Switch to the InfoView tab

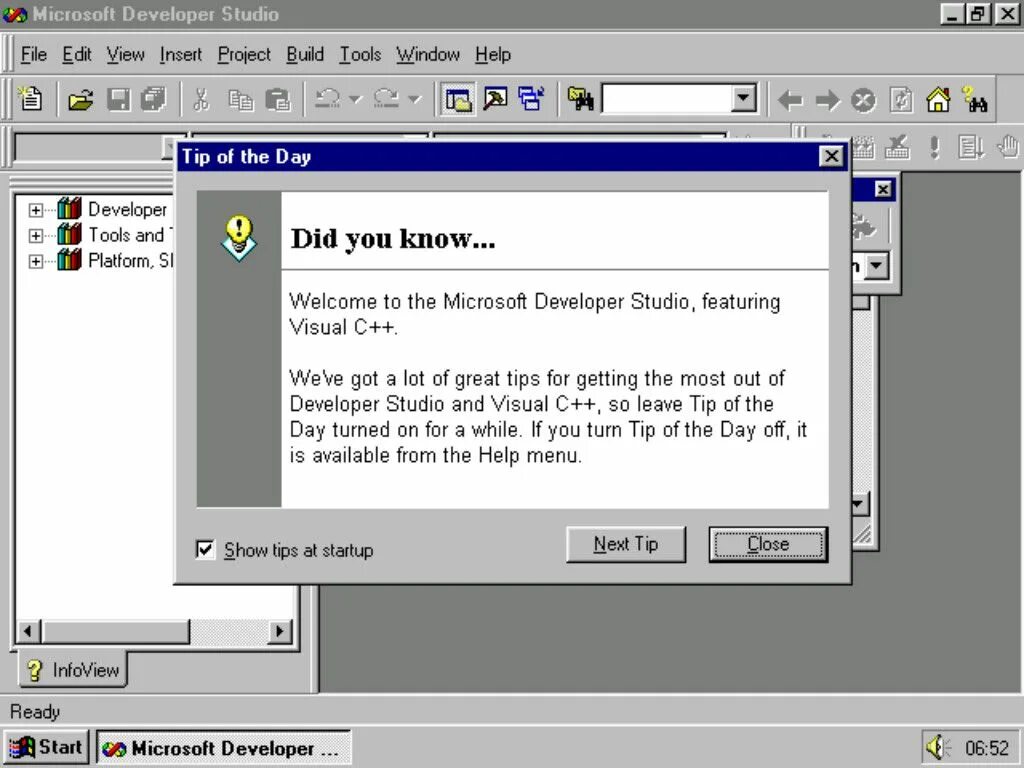click(x=73, y=670)
